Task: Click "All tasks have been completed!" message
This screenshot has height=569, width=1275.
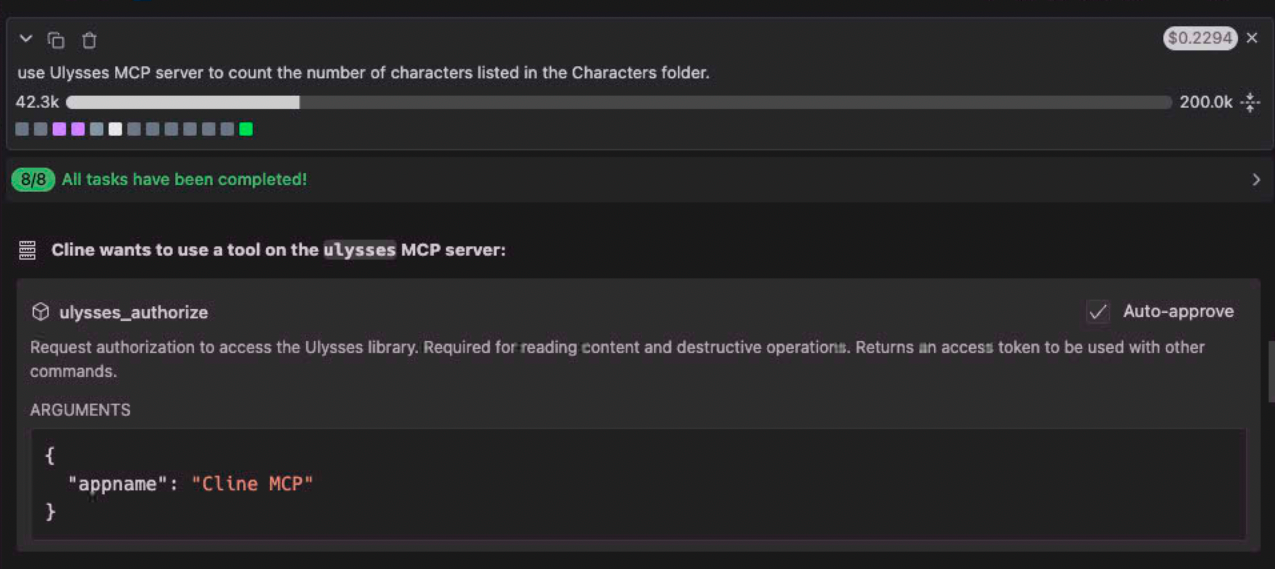Action: [184, 180]
